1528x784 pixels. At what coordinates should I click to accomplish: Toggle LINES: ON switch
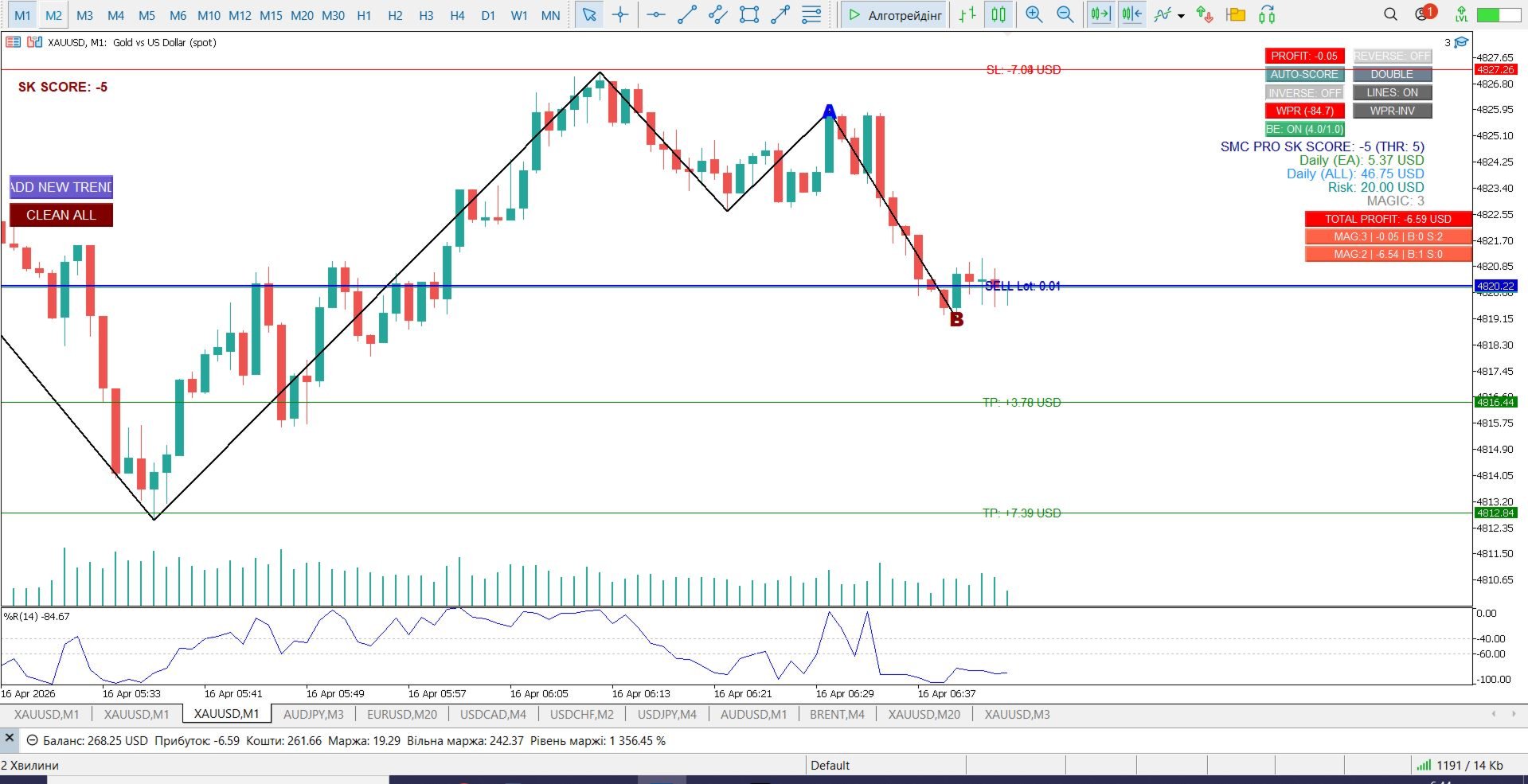pyautogui.click(x=1392, y=92)
